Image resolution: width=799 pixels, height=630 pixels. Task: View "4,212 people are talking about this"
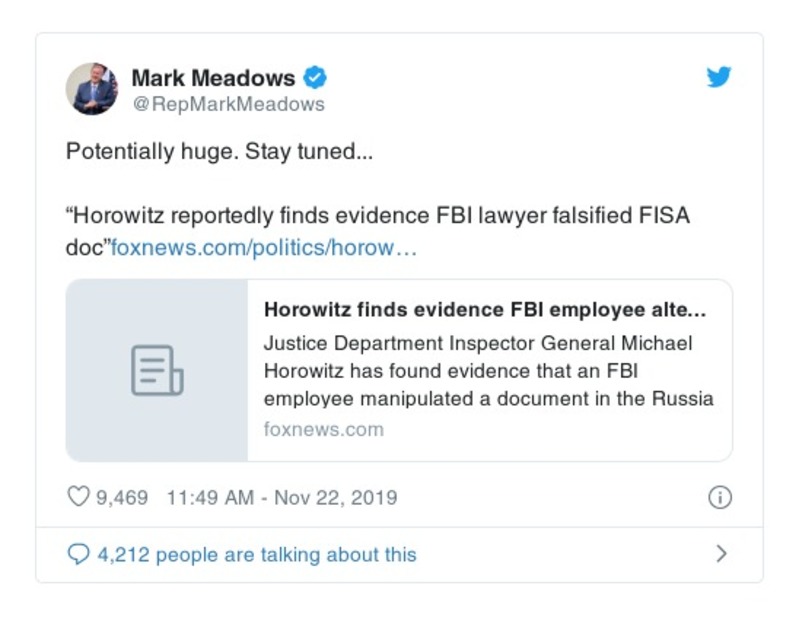pos(256,554)
